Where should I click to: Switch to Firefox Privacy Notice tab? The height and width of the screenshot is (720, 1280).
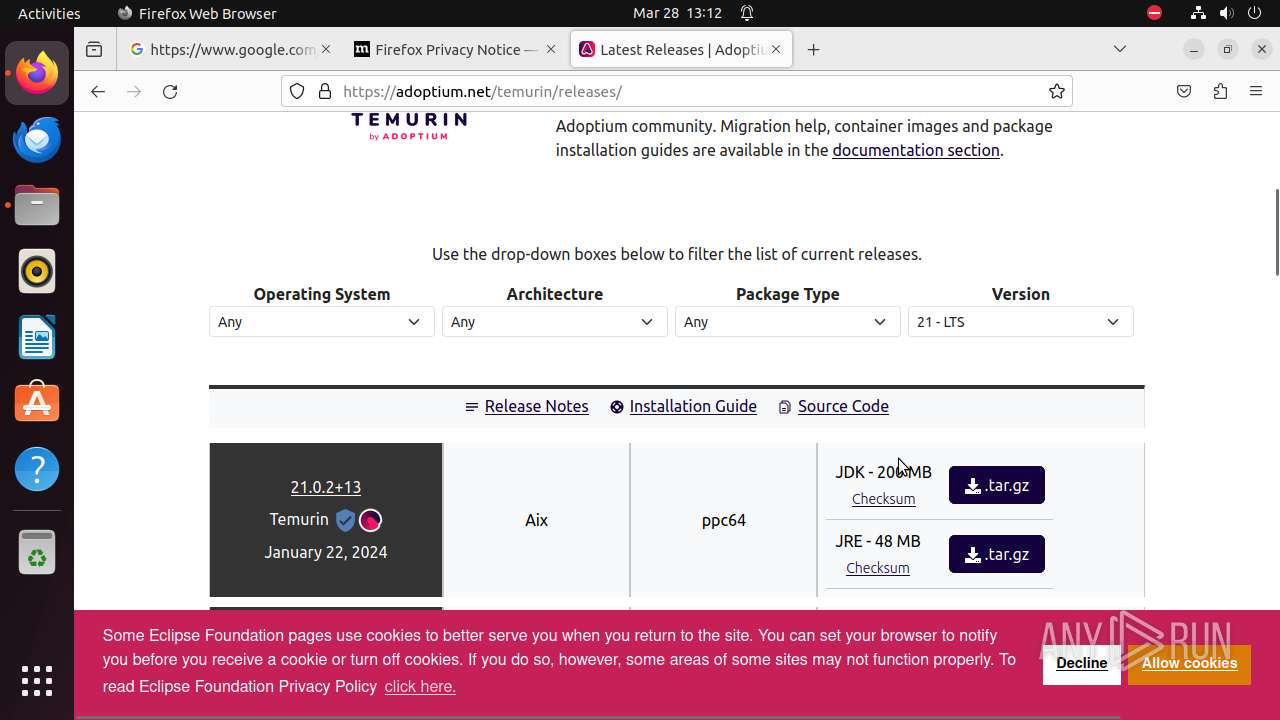coord(456,49)
